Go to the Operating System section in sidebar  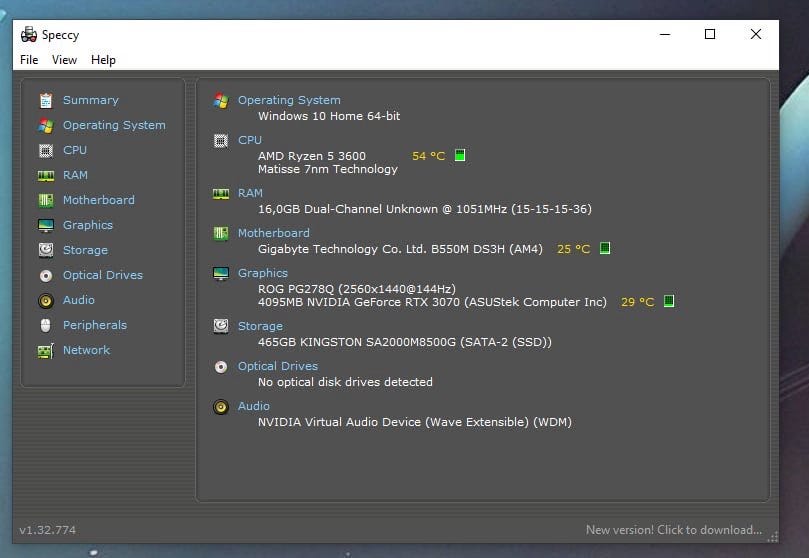click(x=114, y=125)
